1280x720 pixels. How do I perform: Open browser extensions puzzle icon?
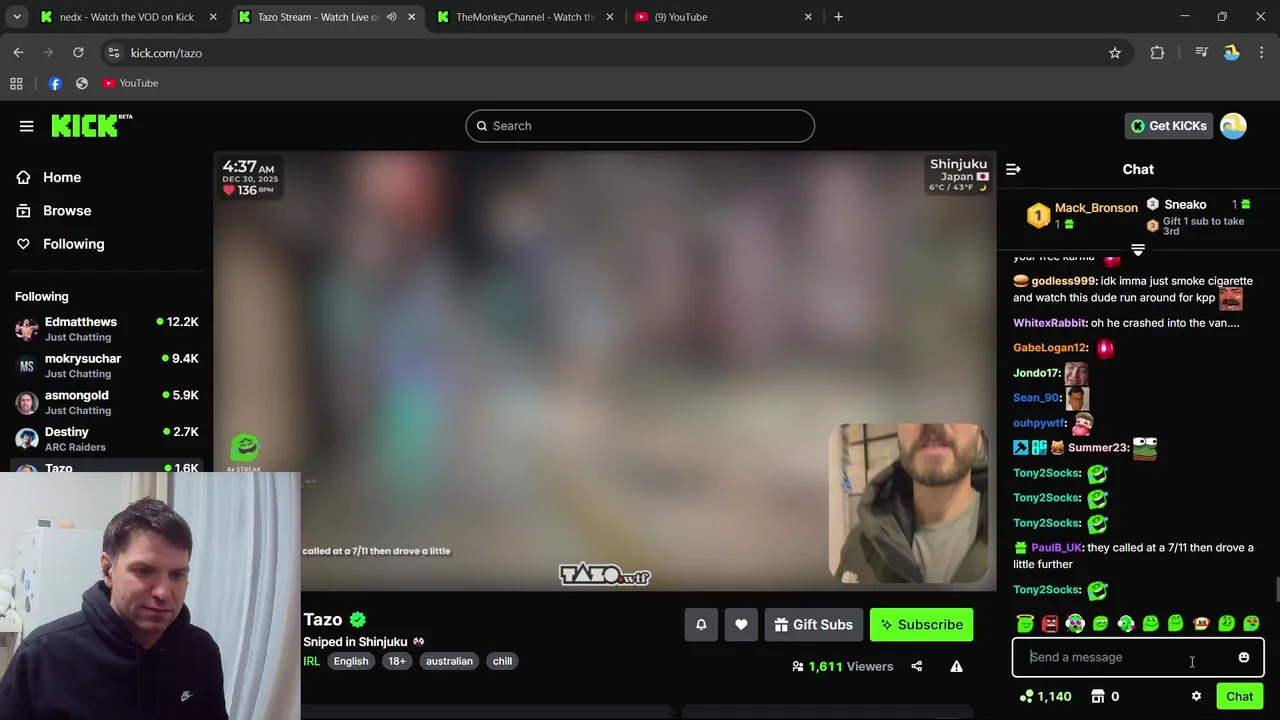1157,53
